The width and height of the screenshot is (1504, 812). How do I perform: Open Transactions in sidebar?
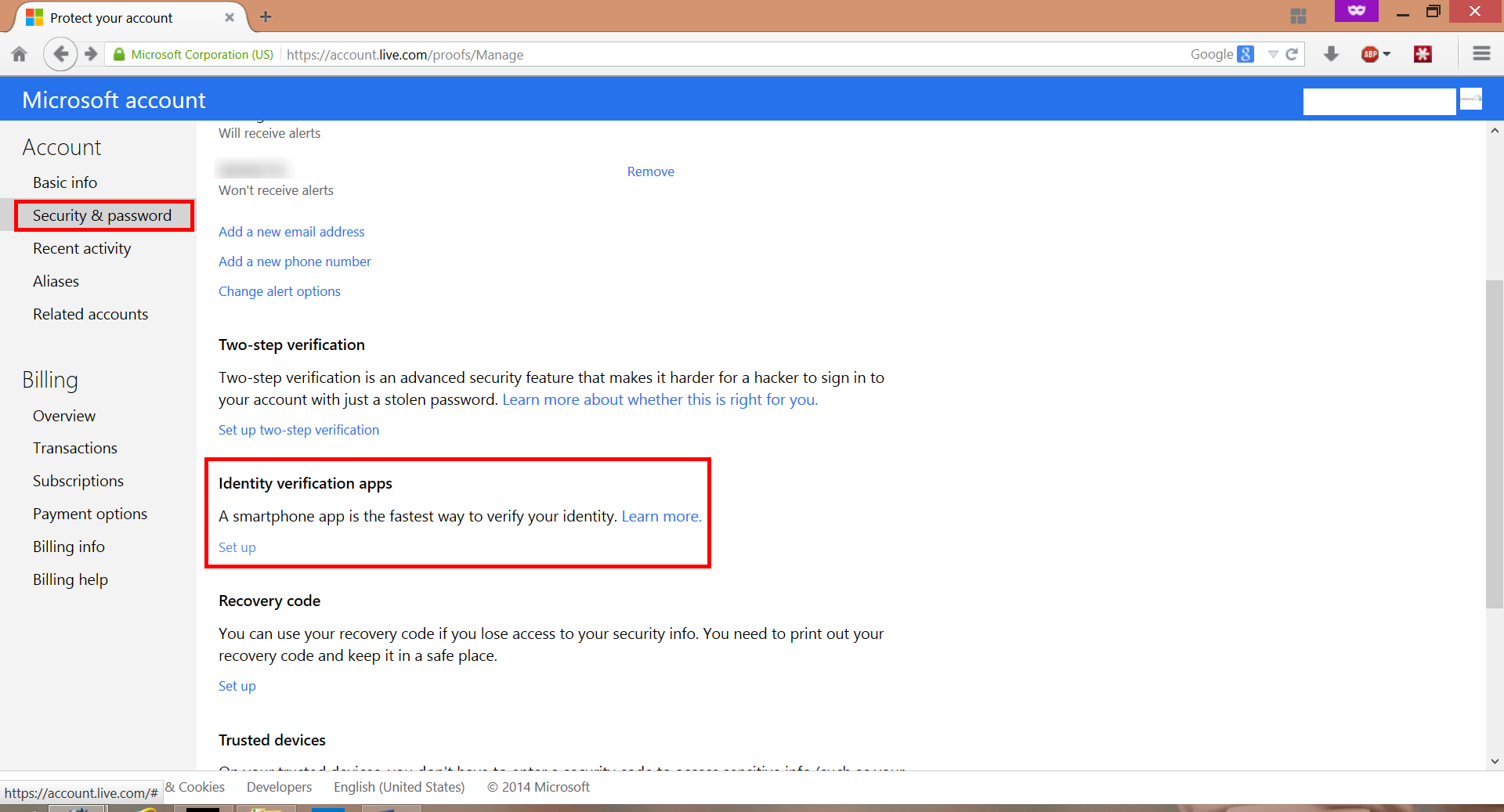coord(75,448)
